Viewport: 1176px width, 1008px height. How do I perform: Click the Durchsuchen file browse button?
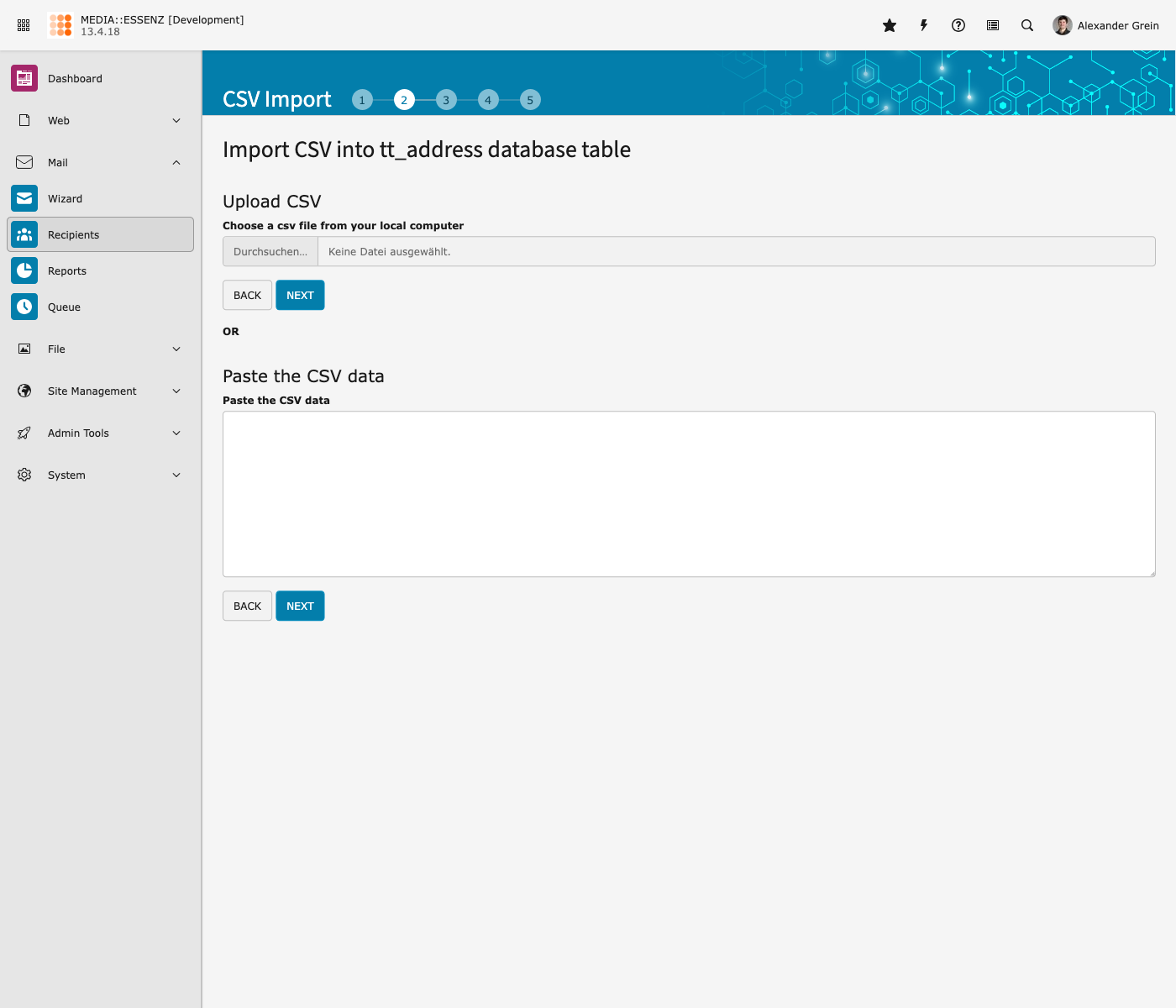click(270, 251)
